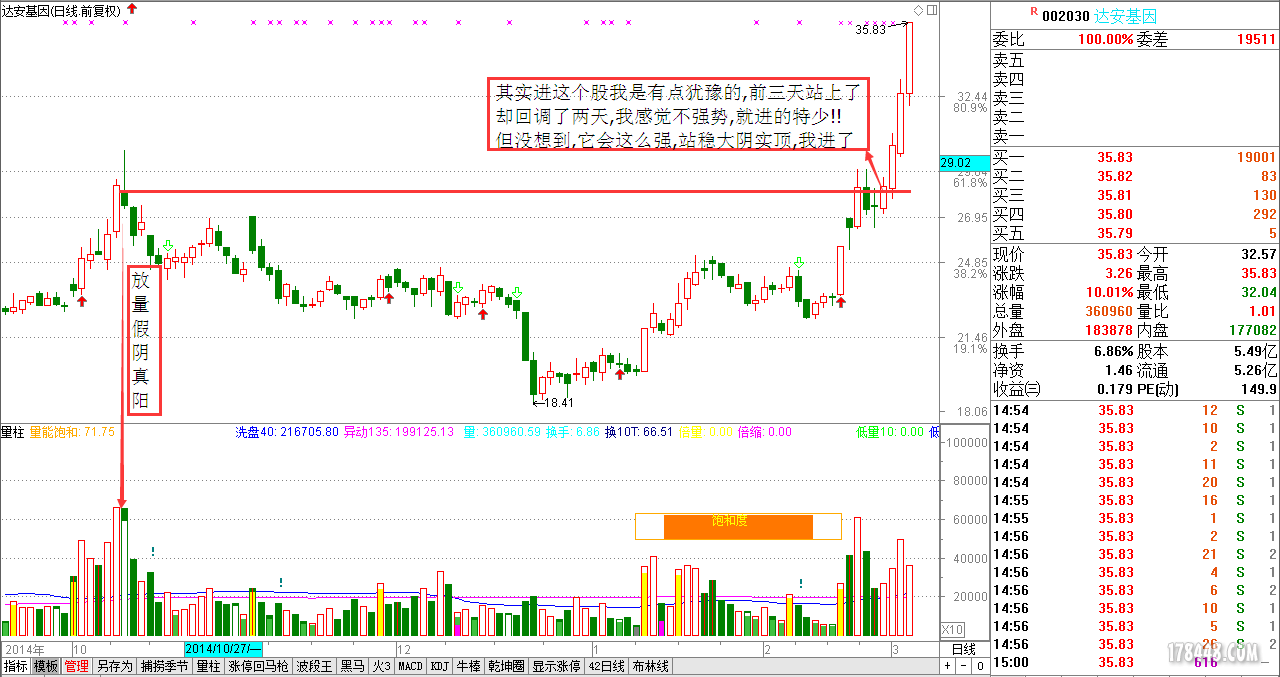This screenshot has height=677, width=1280.
Task: Select the 42日线 indicator tab
Action: (607, 666)
